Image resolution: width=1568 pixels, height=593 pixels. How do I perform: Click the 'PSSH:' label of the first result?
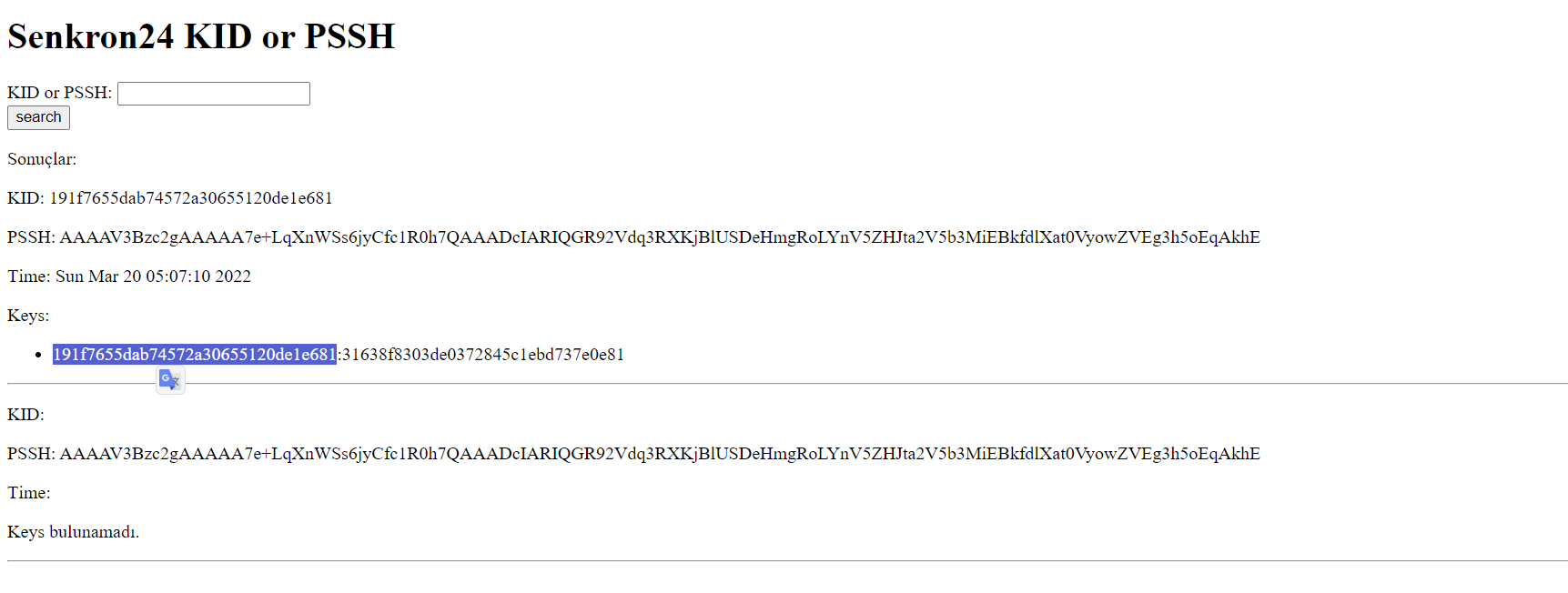31,237
